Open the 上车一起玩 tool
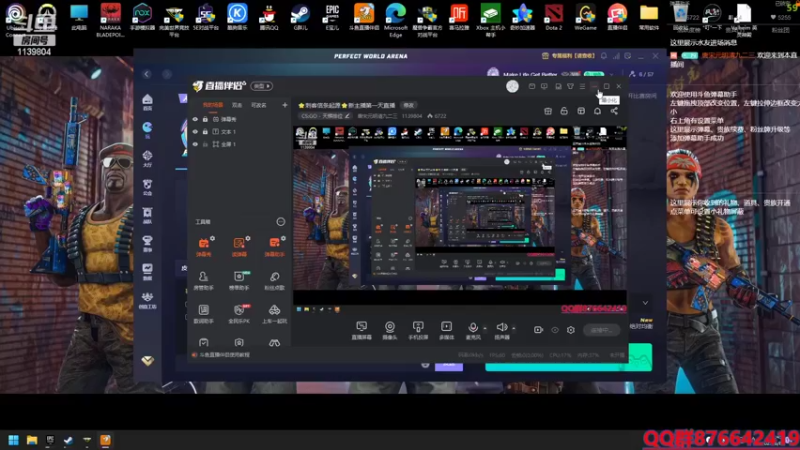Viewport: 800px width, 450px height. coord(274,314)
